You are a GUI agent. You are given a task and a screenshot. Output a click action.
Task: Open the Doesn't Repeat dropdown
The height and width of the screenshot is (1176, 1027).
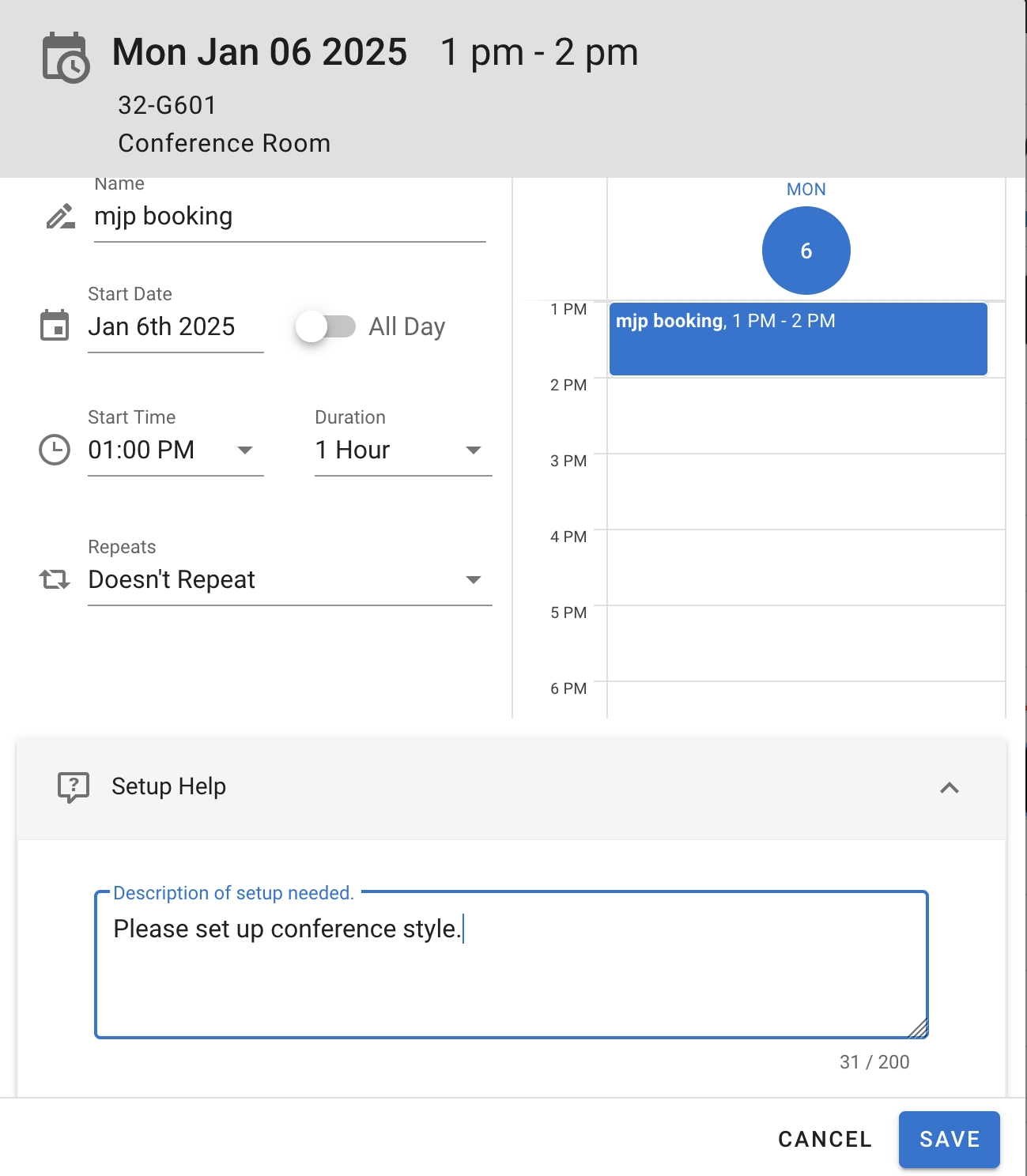473,579
